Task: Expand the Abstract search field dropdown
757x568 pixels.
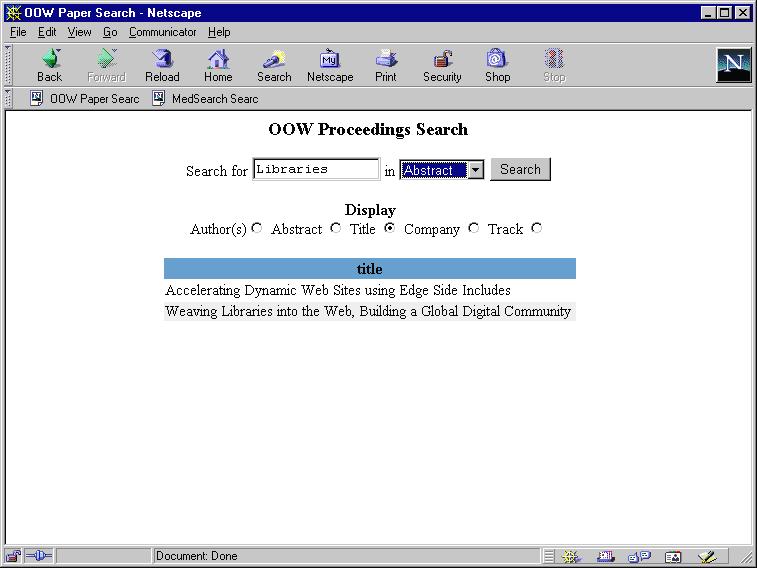Action: (475, 170)
